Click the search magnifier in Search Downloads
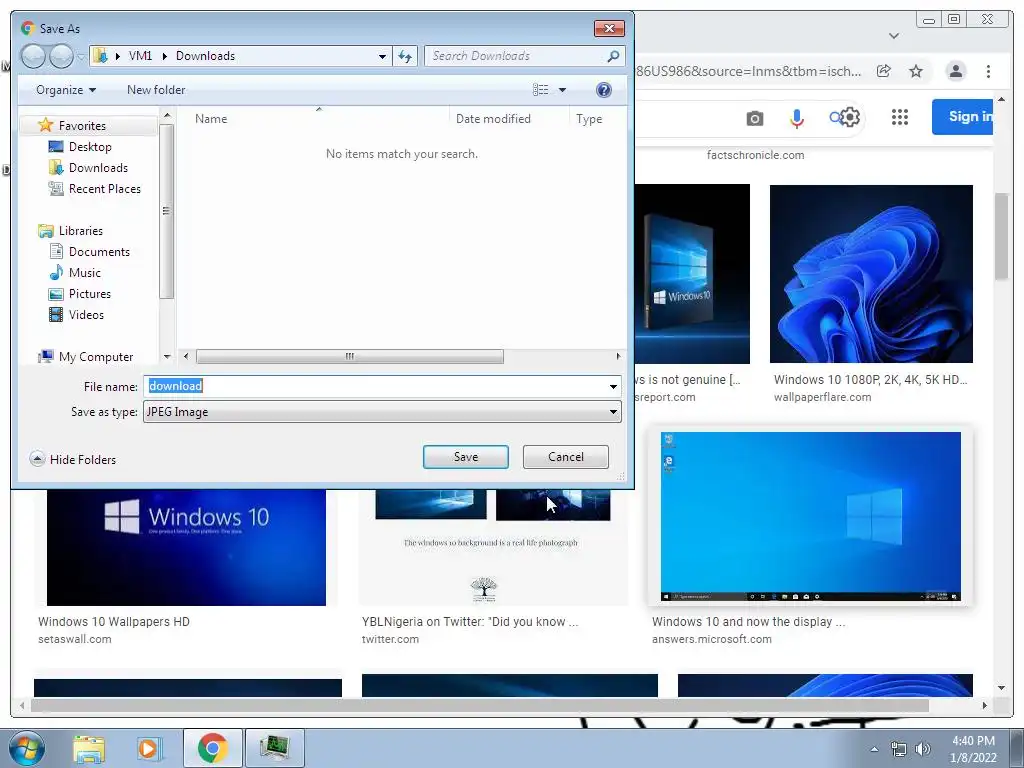1024x768 pixels. click(x=613, y=56)
